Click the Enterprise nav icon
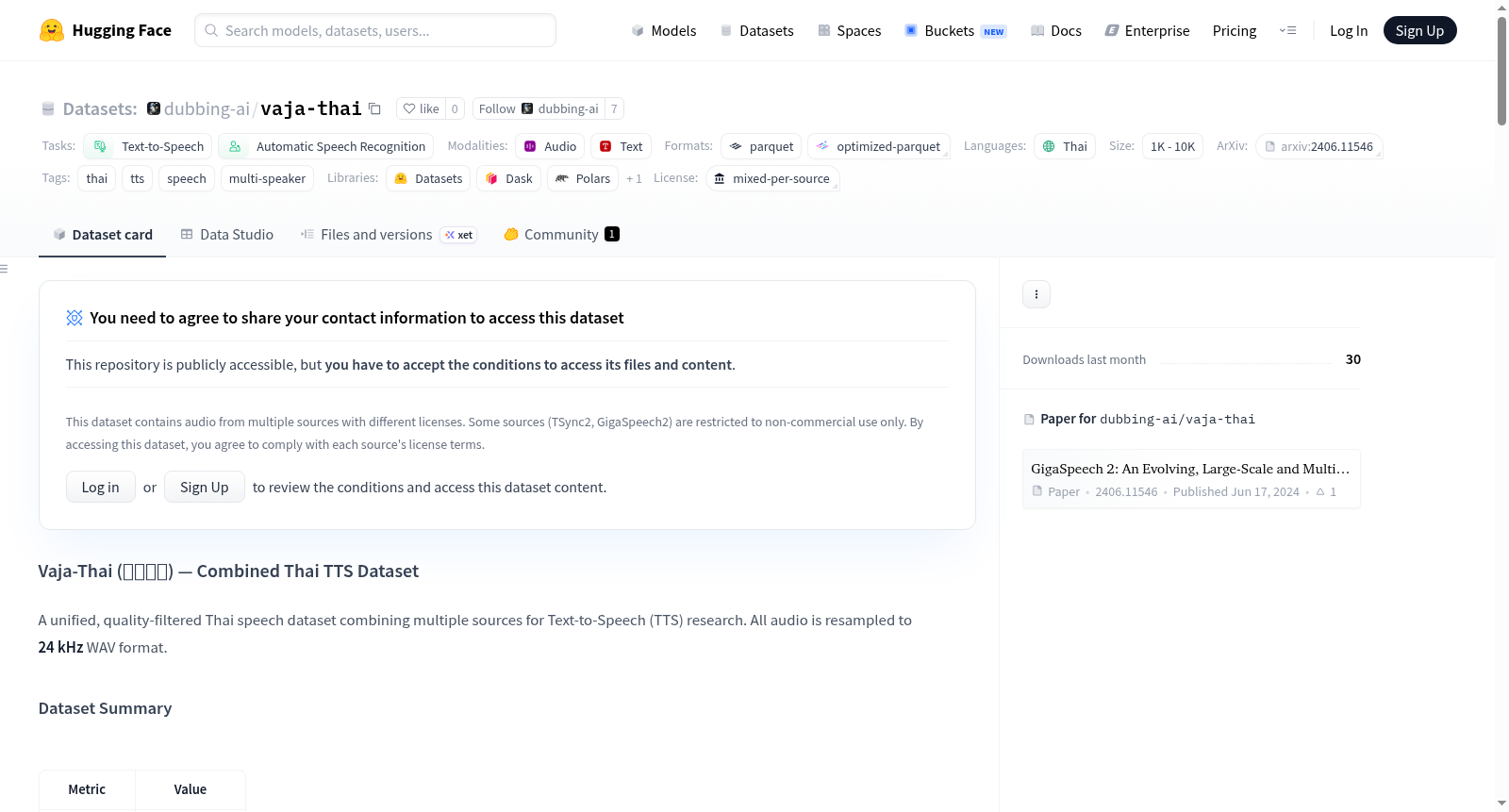The width and height of the screenshot is (1509, 812). pyautogui.click(x=1112, y=31)
